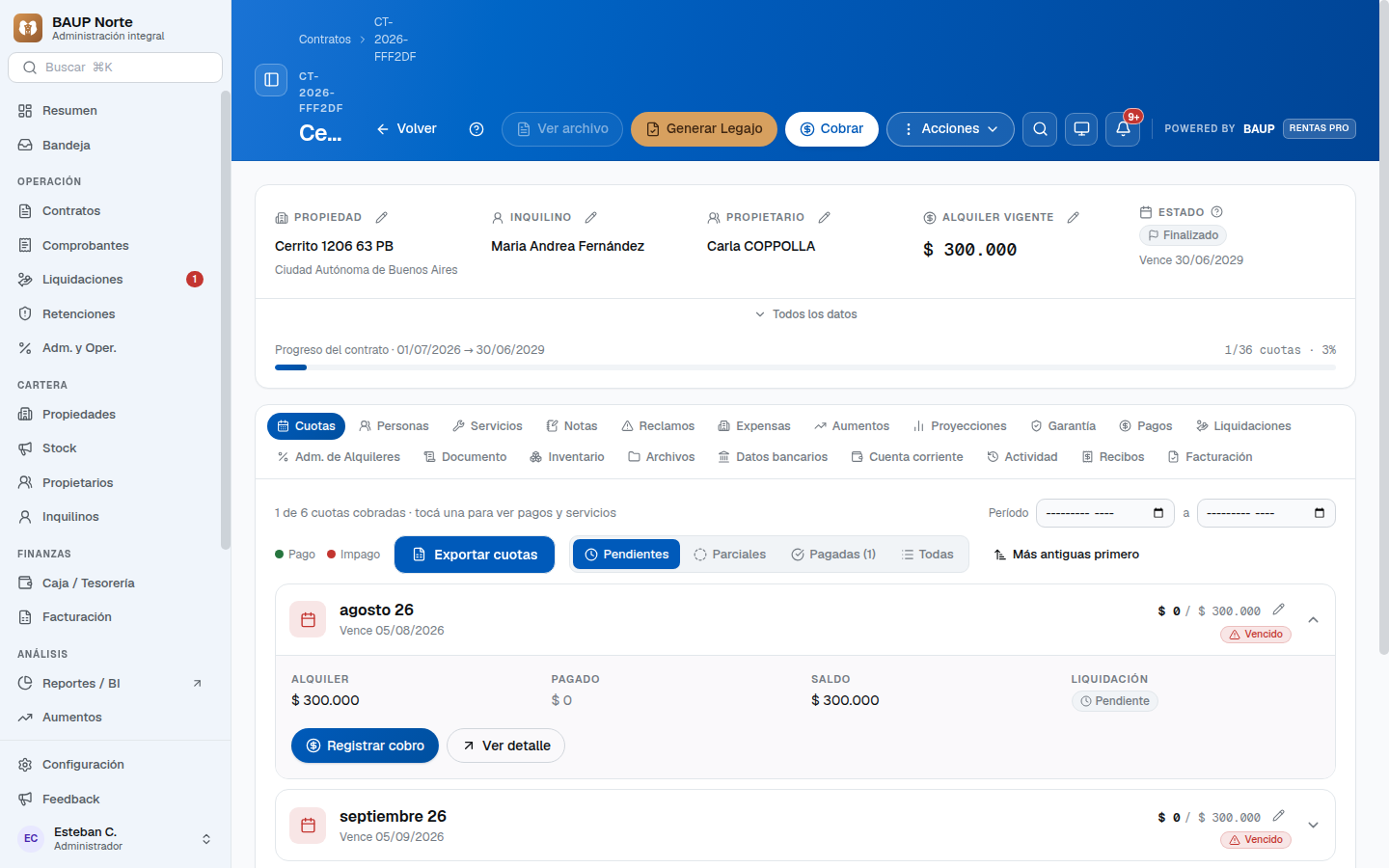Focus the Buscar search field
Viewport: 1389px width, 868px height.
pos(116,68)
